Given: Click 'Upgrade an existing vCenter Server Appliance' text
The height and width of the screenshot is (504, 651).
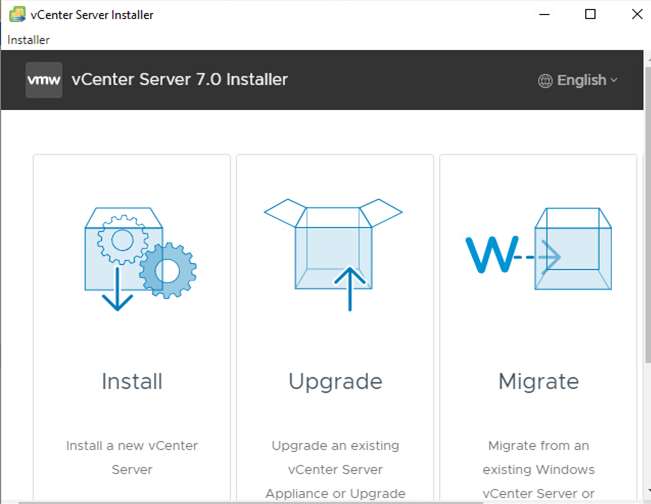Looking at the screenshot, I should tap(335, 469).
